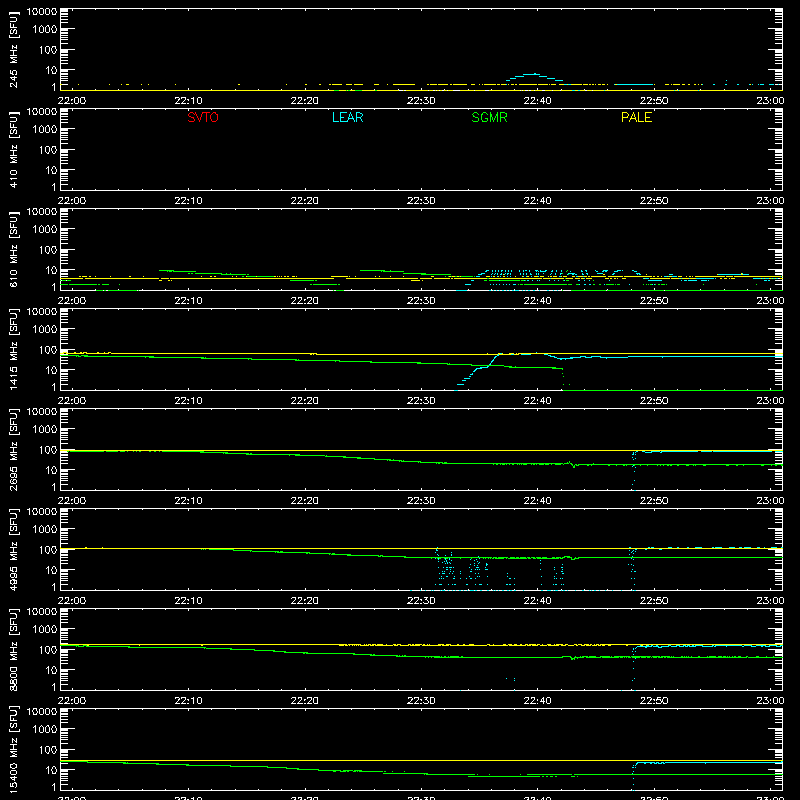Select the 410 MHz [SFU] axis label

point(13,149)
